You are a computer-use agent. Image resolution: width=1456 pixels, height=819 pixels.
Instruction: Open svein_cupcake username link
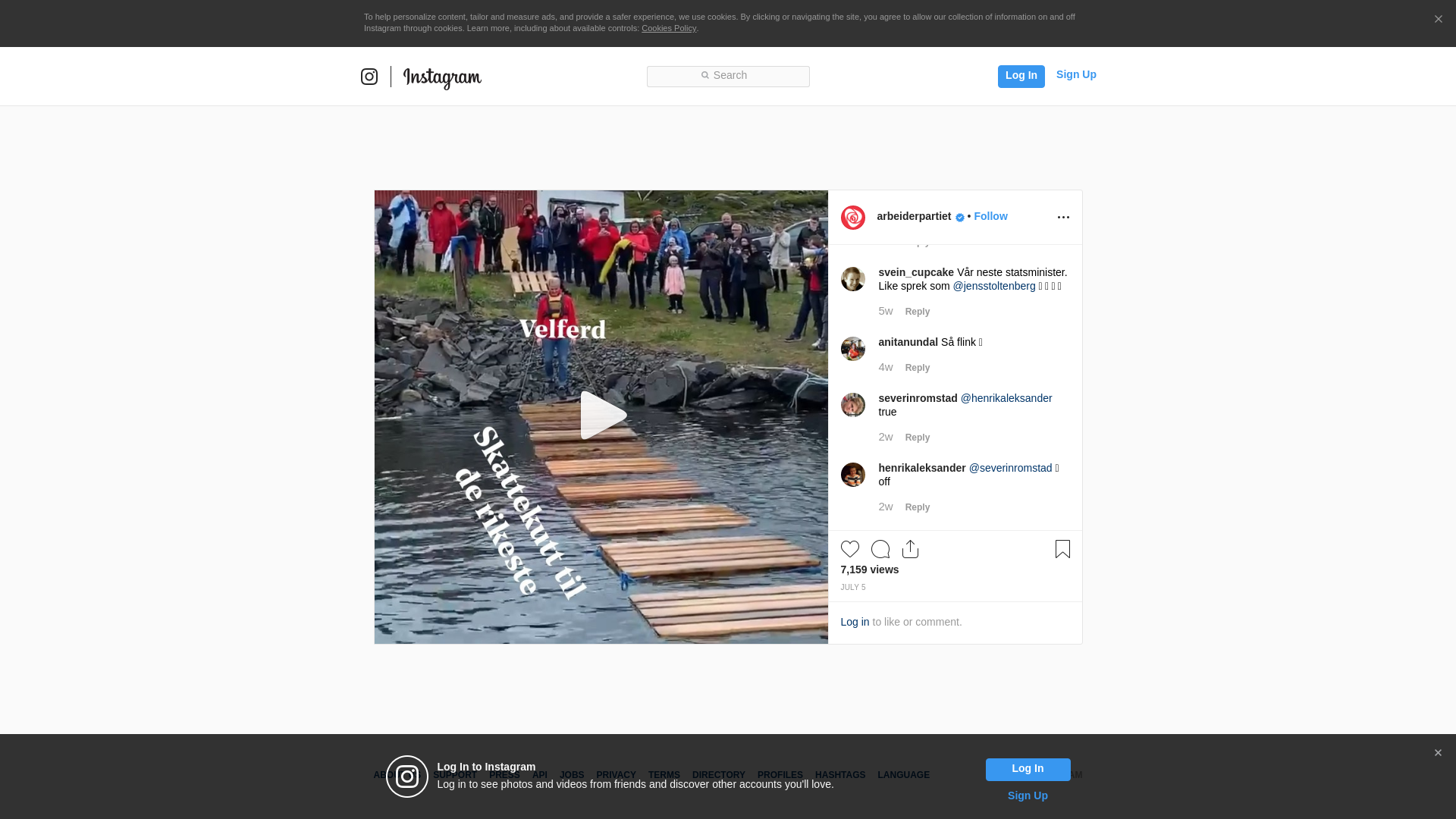(916, 272)
